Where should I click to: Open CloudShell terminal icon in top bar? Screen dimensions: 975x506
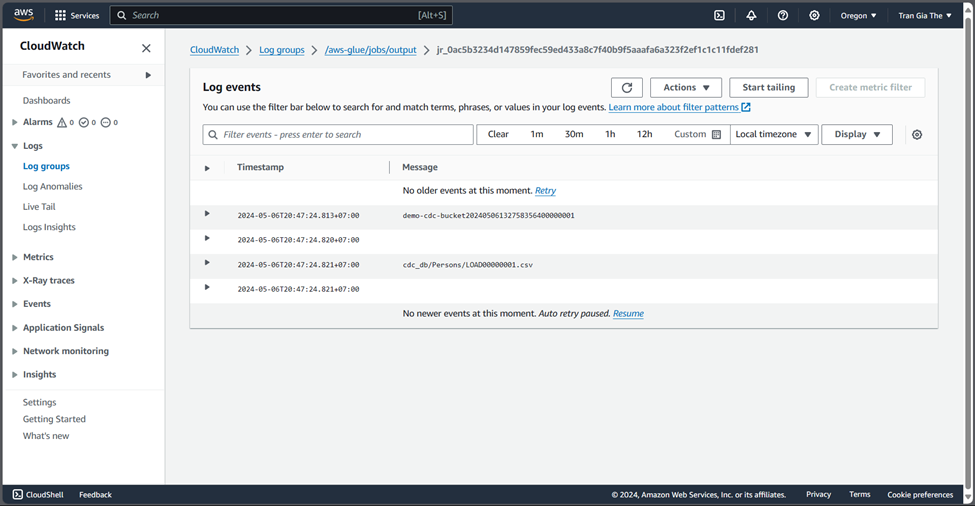point(719,16)
